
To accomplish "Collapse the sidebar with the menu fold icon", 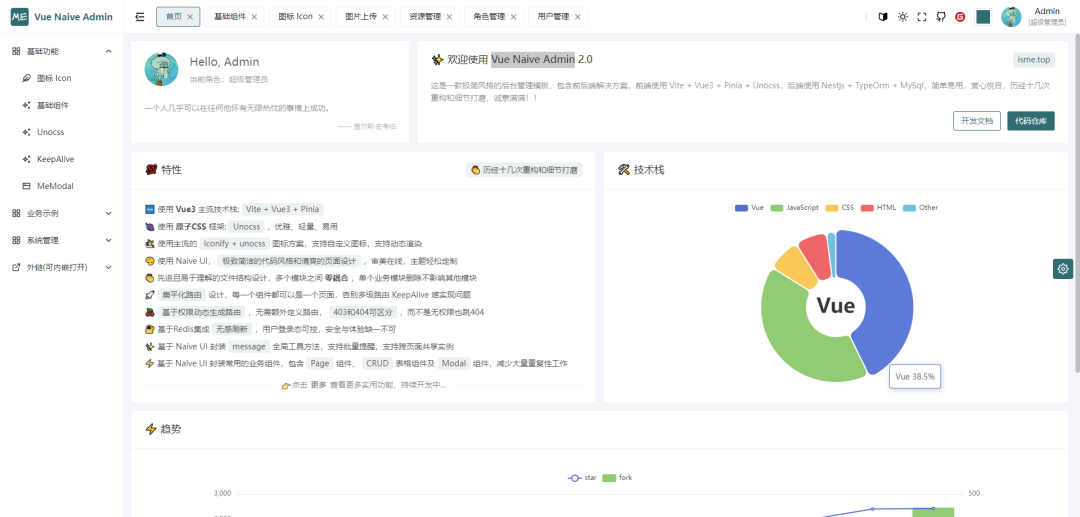I will 140,17.
